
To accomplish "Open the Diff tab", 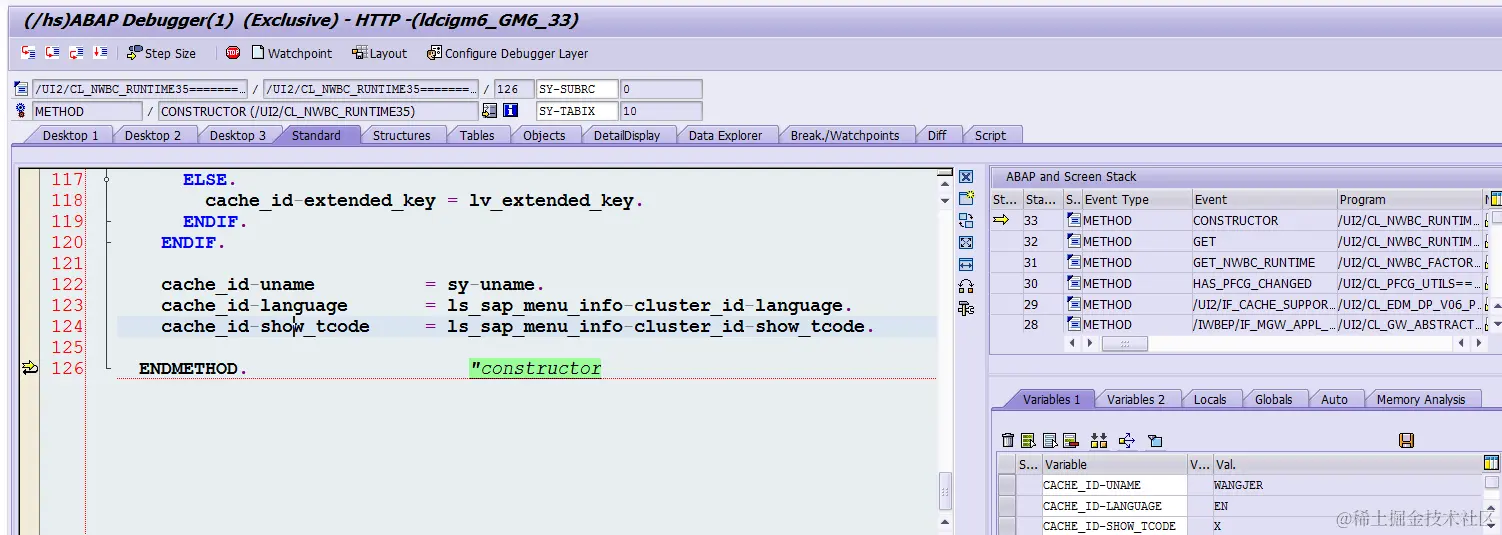I will tap(937, 135).
